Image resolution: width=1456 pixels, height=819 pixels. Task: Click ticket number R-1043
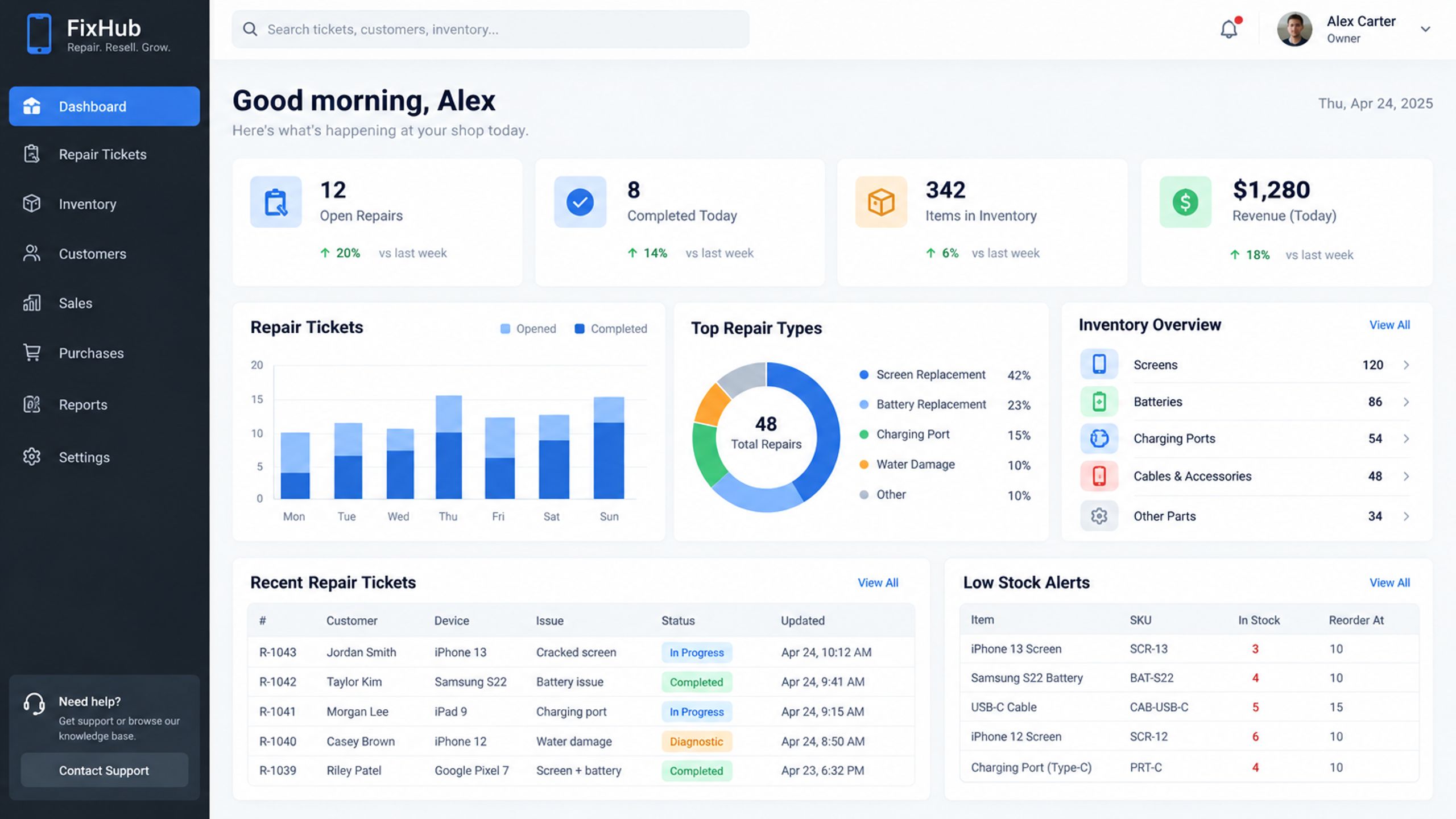point(278,652)
